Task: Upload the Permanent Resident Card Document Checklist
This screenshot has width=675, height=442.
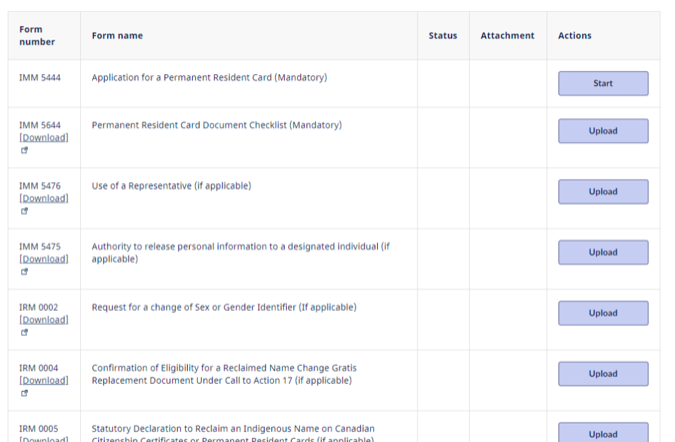Action: (603, 131)
